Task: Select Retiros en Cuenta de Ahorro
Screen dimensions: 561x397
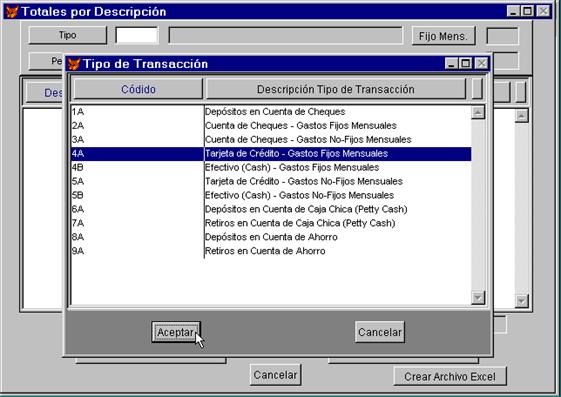Action: tap(271, 251)
